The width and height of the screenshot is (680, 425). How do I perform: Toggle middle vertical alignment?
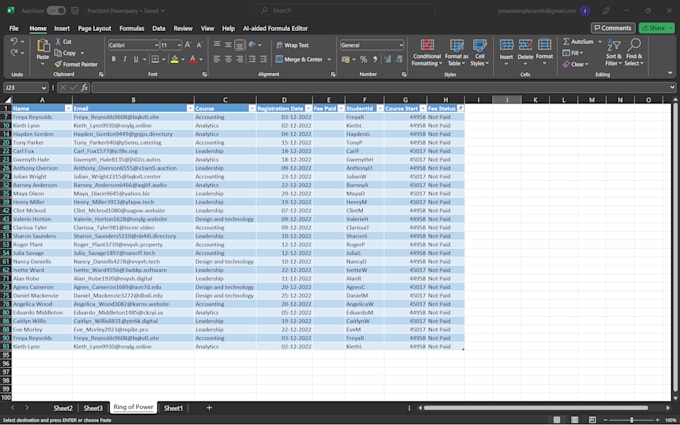(x=228, y=45)
